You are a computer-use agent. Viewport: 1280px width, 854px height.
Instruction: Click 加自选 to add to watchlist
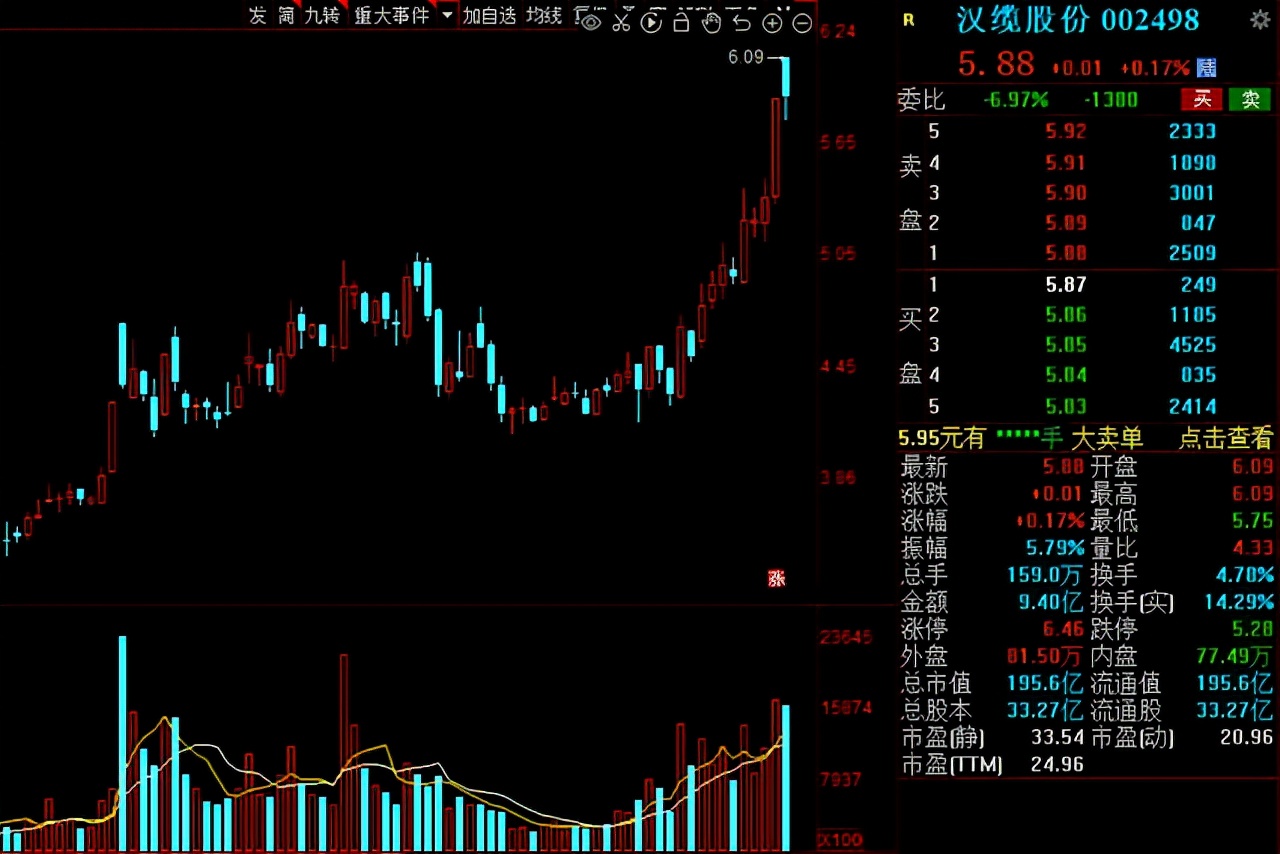click(x=490, y=16)
